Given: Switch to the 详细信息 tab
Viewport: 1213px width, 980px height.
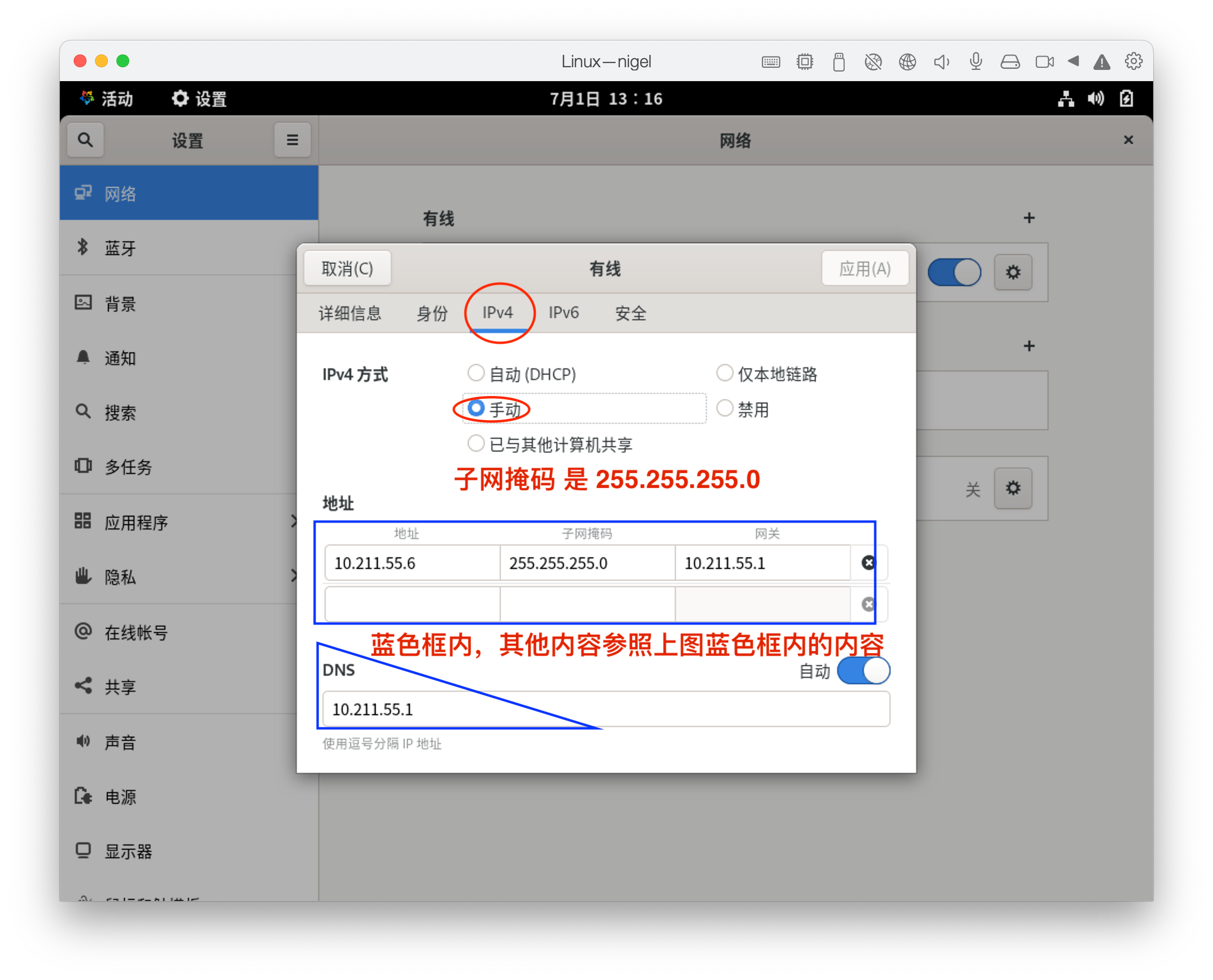Looking at the screenshot, I should (x=350, y=313).
